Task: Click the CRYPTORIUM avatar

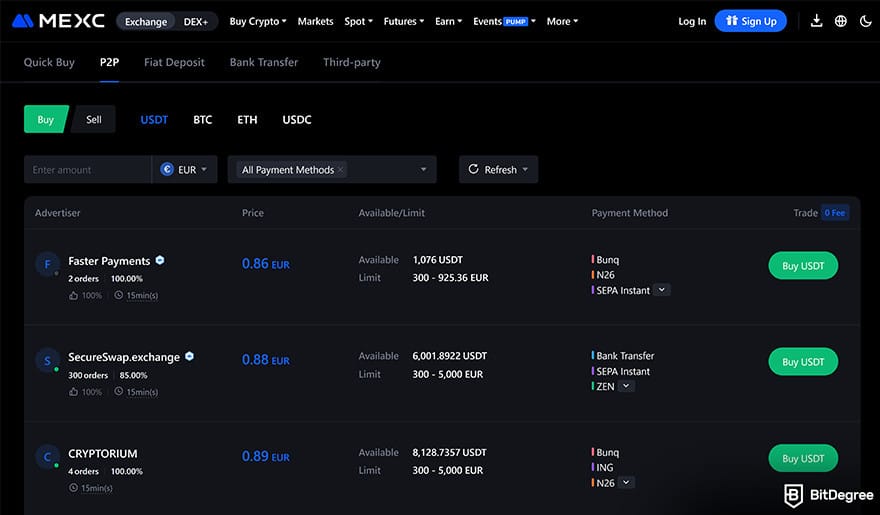Action: tap(47, 457)
